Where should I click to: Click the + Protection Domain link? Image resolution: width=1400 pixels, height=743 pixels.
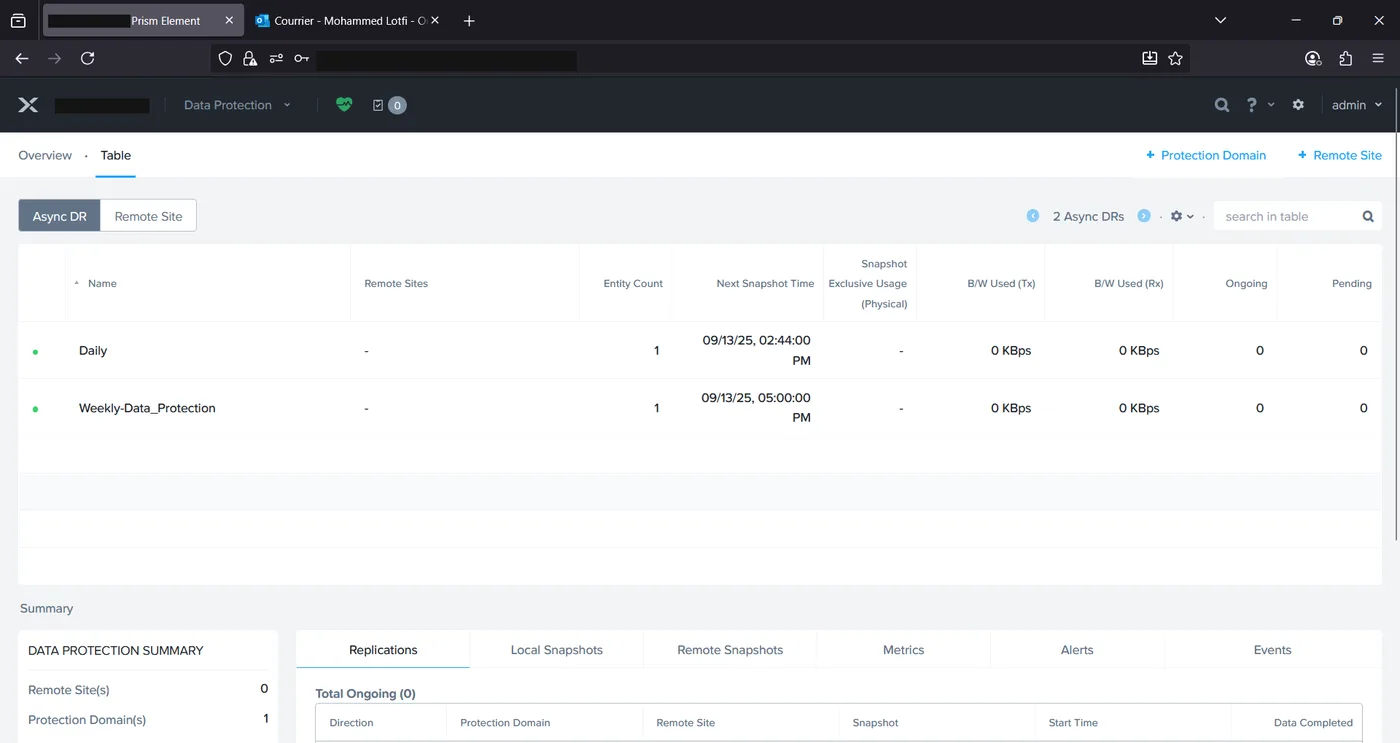pos(1206,155)
